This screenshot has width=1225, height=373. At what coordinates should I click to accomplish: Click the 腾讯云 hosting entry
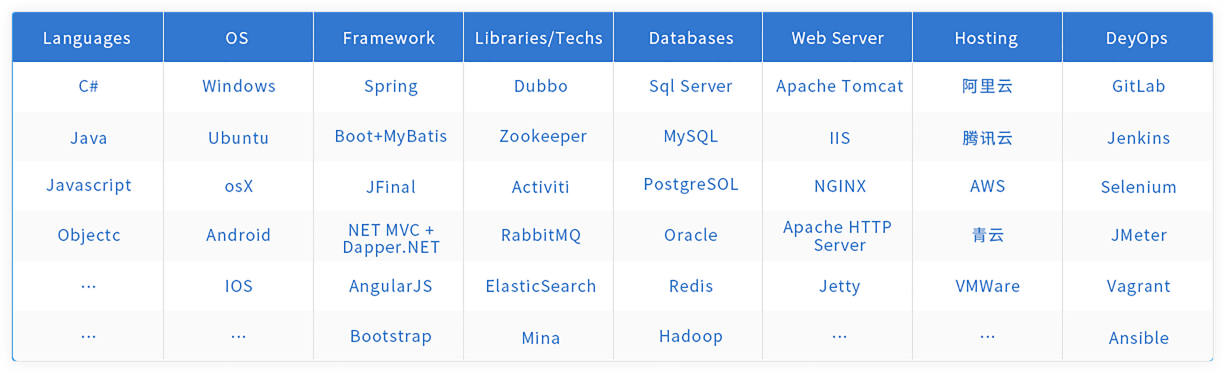click(987, 137)
